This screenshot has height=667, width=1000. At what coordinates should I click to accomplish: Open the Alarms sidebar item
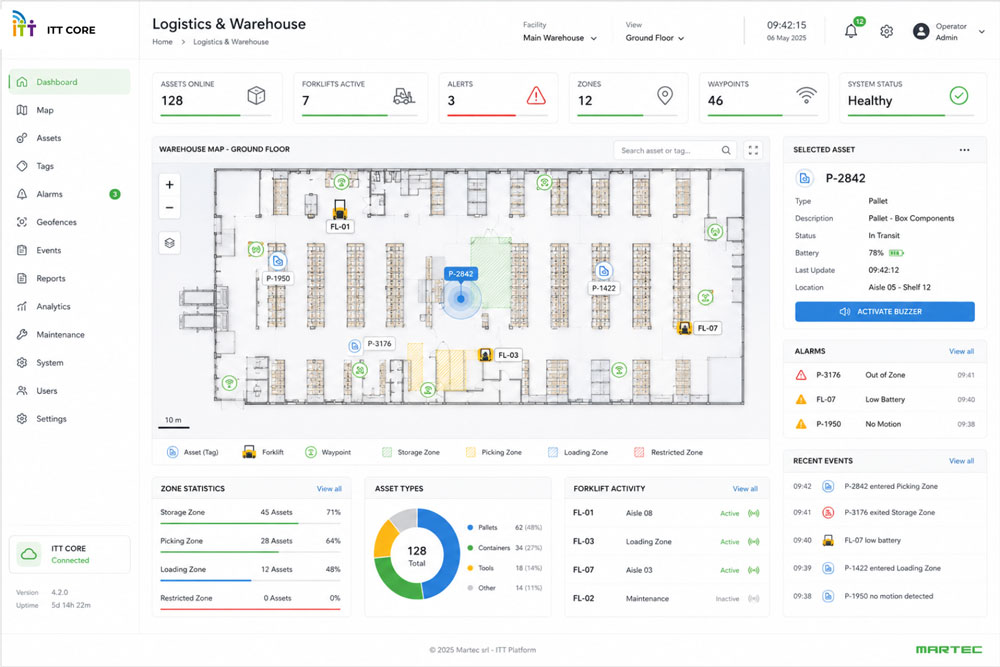point(70,194)
